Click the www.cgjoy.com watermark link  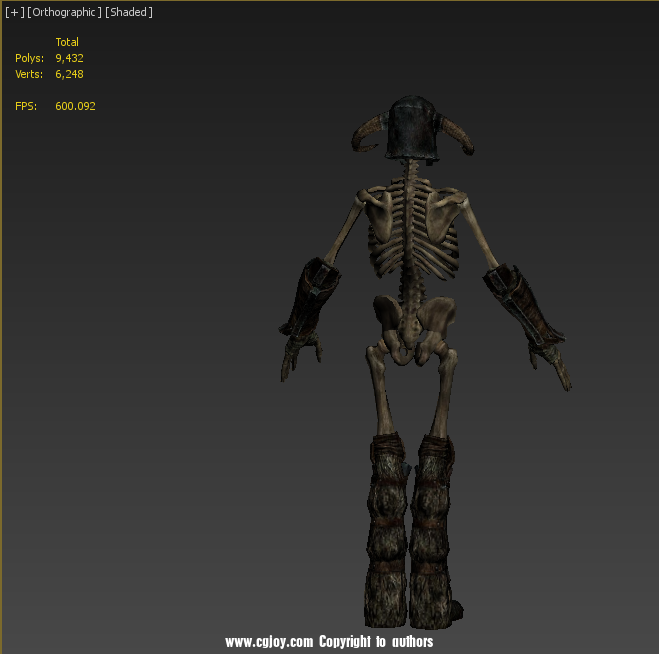270,641
